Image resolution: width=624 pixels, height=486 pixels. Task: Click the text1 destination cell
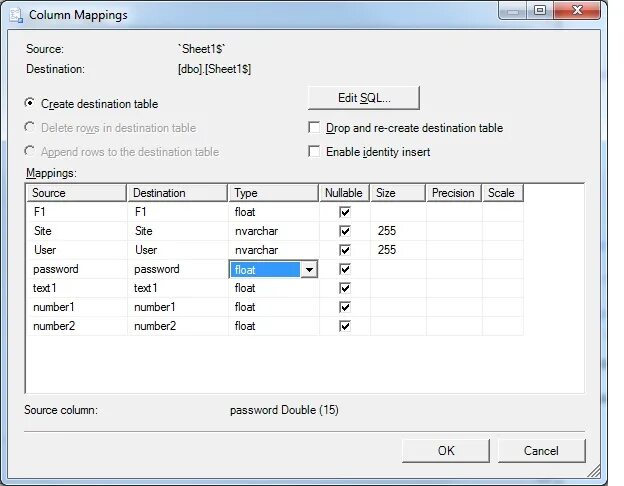[x=178, y=288]
